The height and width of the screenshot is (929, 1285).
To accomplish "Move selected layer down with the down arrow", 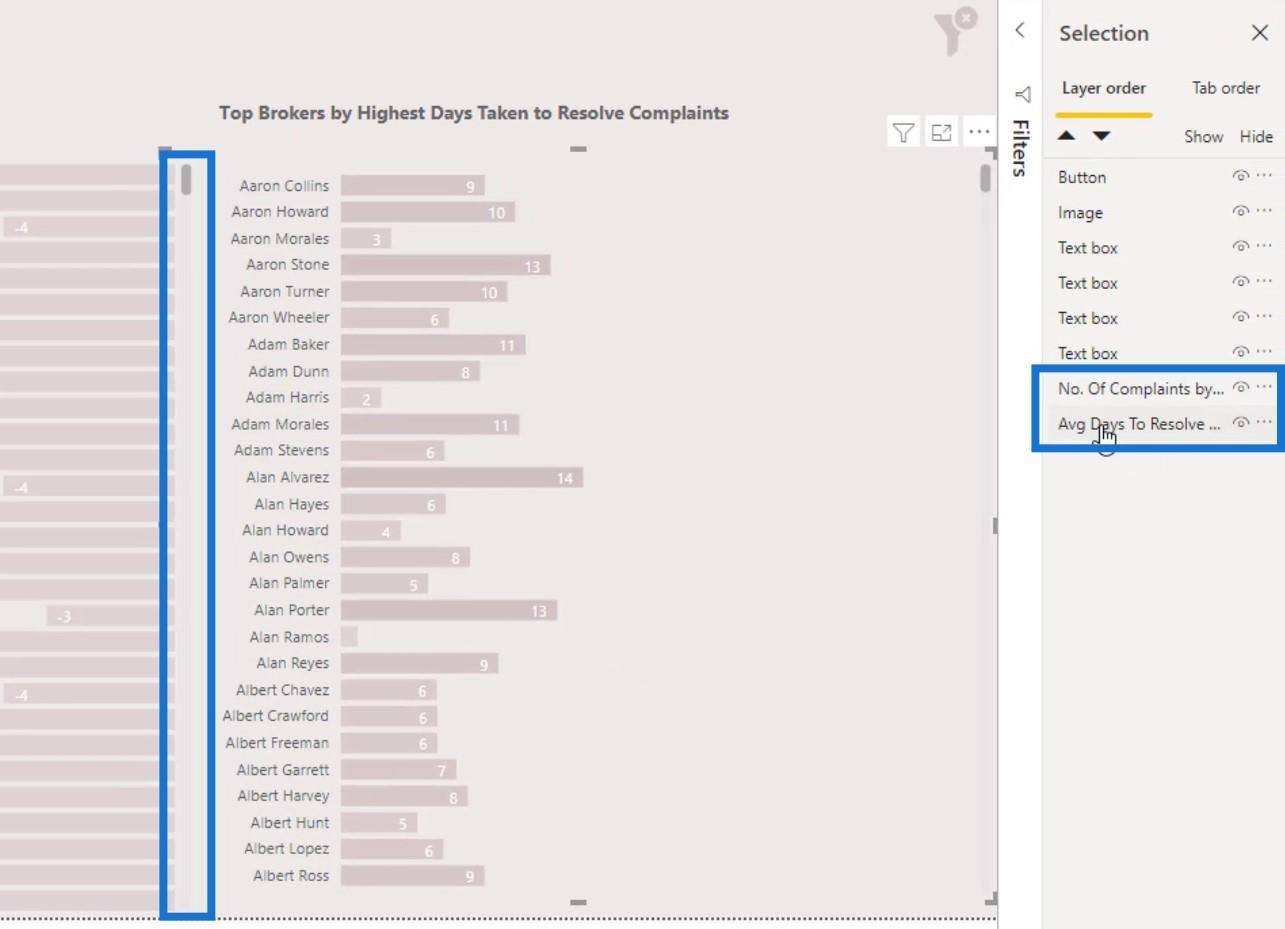I will click(x=1101, y=136).
